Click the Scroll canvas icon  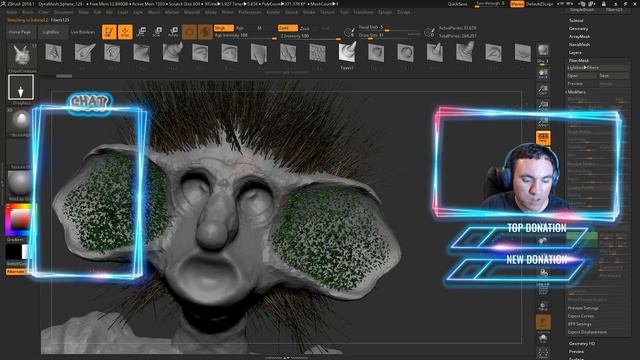pos(543,73)
